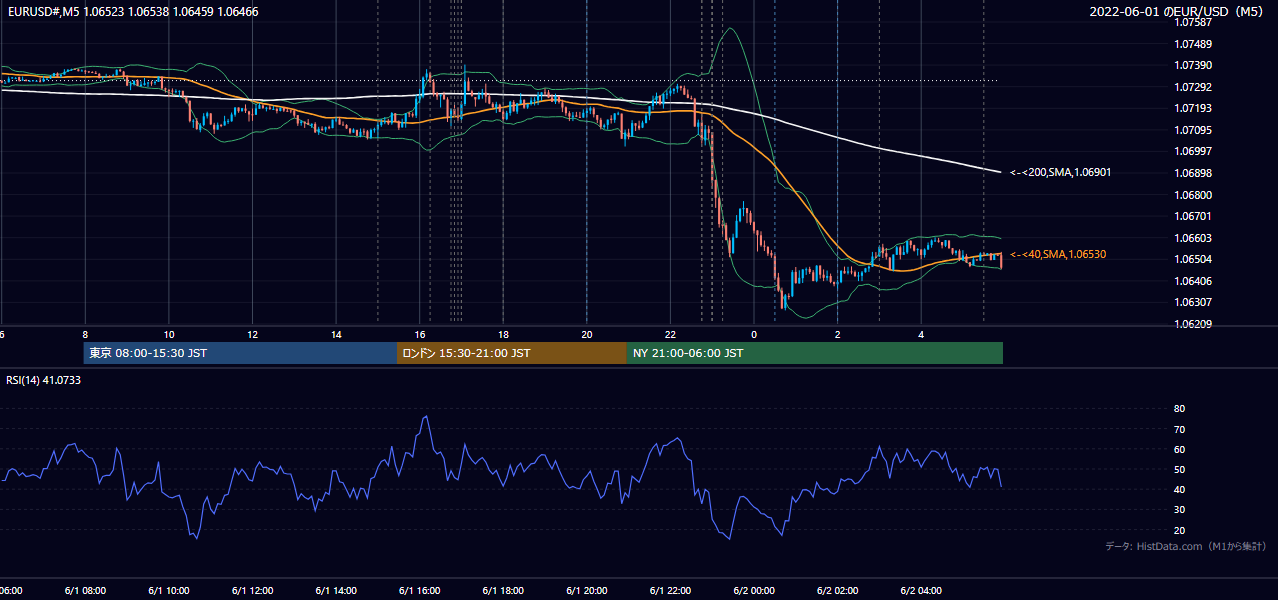
Task: Click the RSI scale value 80
Action: click(1179, 409)
